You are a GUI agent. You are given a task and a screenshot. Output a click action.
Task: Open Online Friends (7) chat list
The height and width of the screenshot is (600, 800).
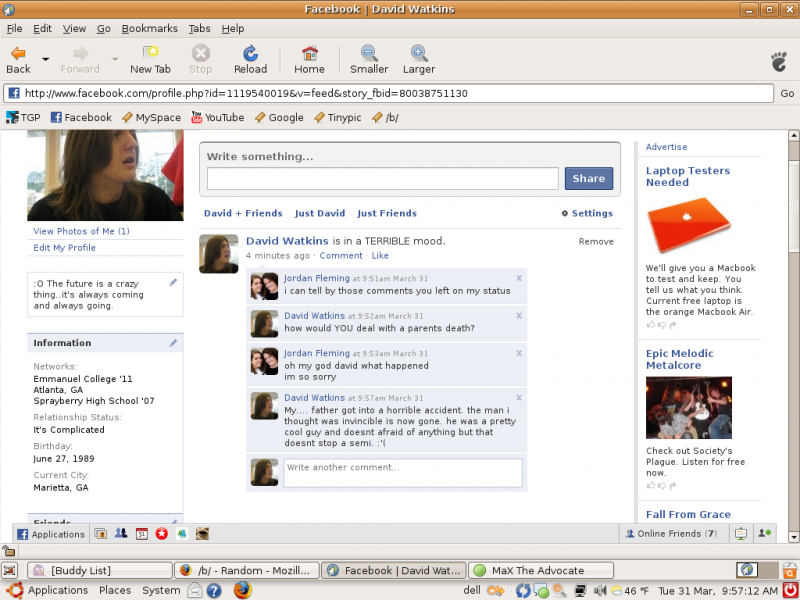coord(671,534)
